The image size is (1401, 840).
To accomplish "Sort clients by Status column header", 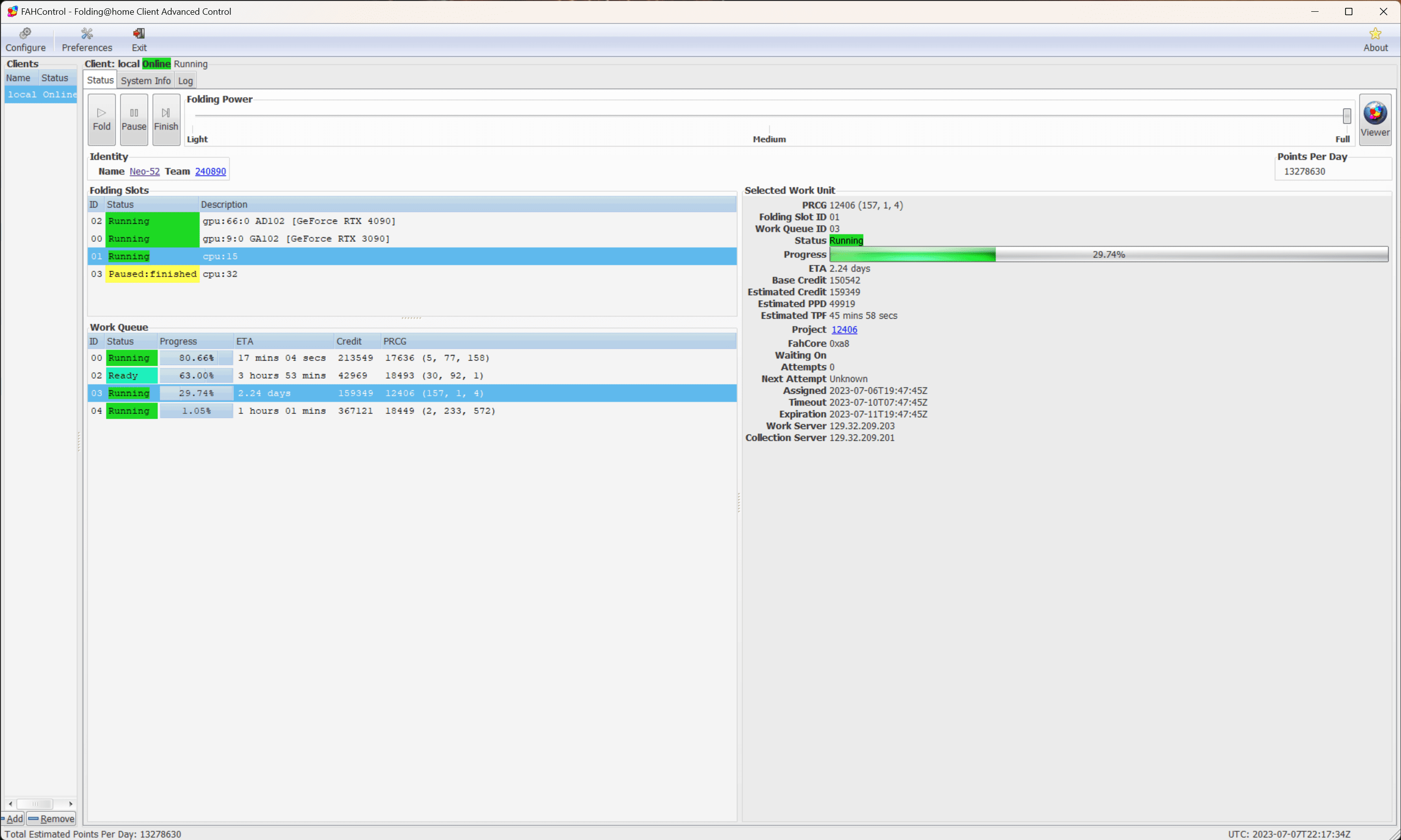I will pos(58,78).
